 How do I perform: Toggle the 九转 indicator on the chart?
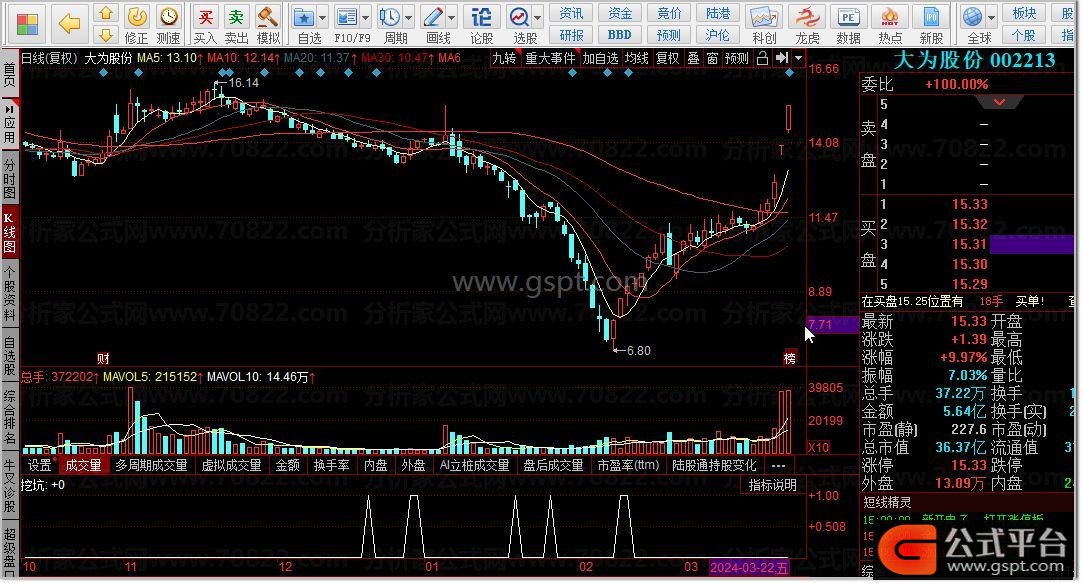pyautogui.click(x=504, y=59)
